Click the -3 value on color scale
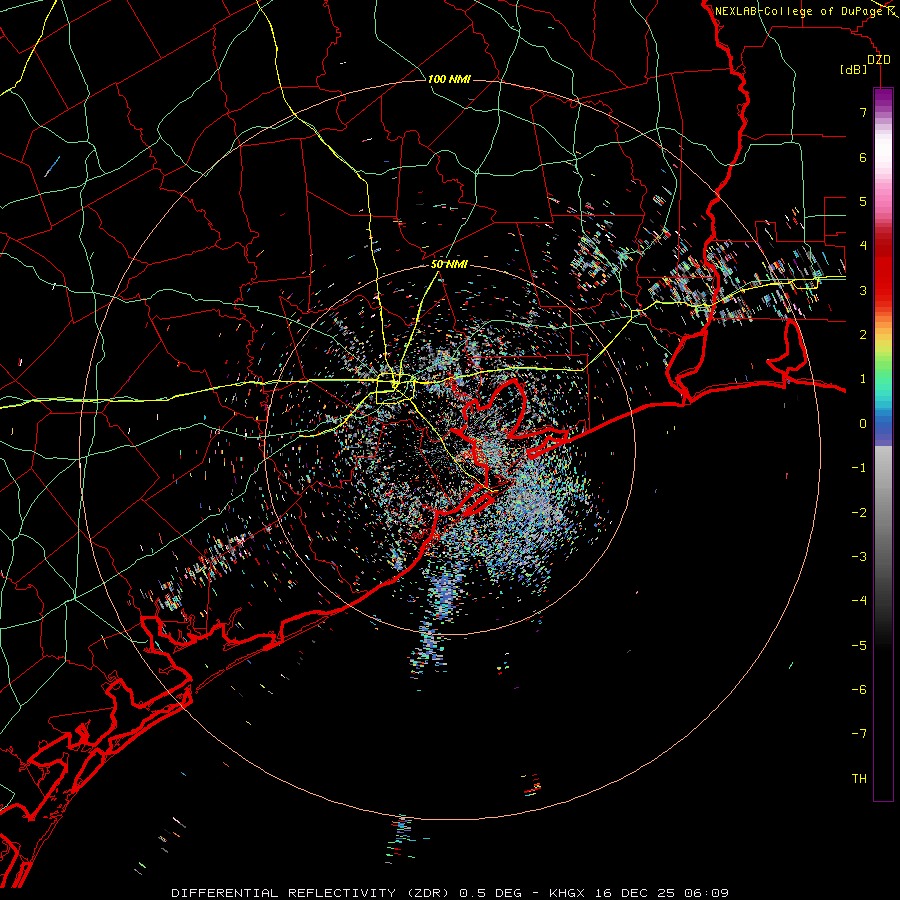The height and width of the screenshot is (900, 900). (859, 557)
